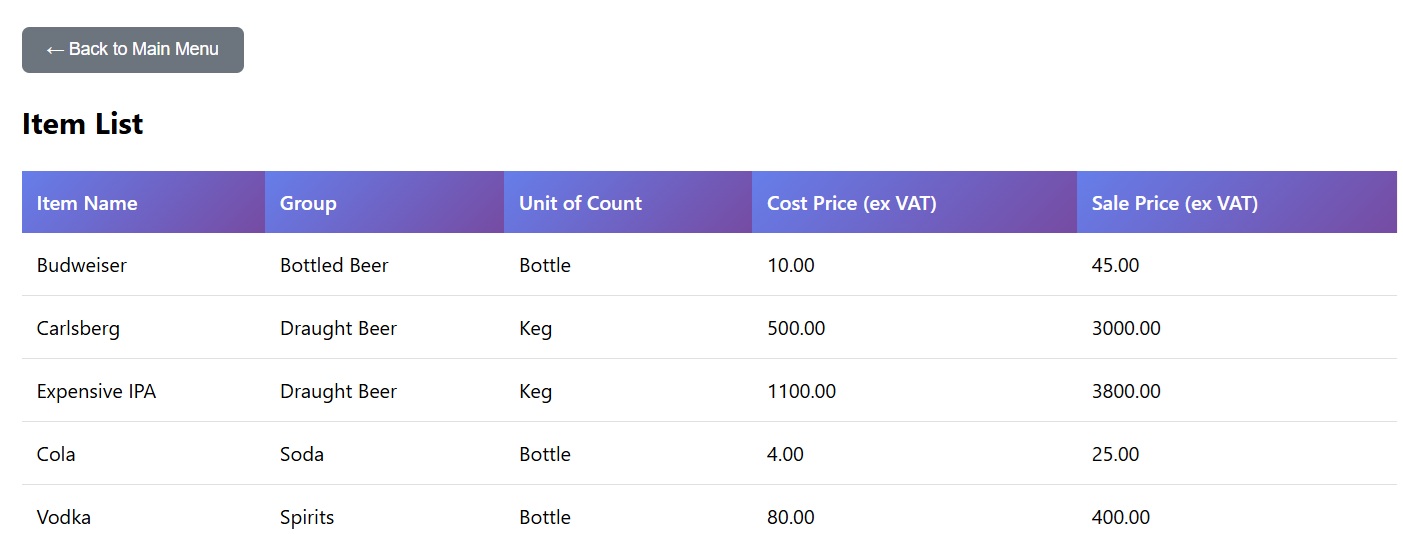1403x545 pixels.
Task: Click the Soda group cell
Action: click(302, 454)
